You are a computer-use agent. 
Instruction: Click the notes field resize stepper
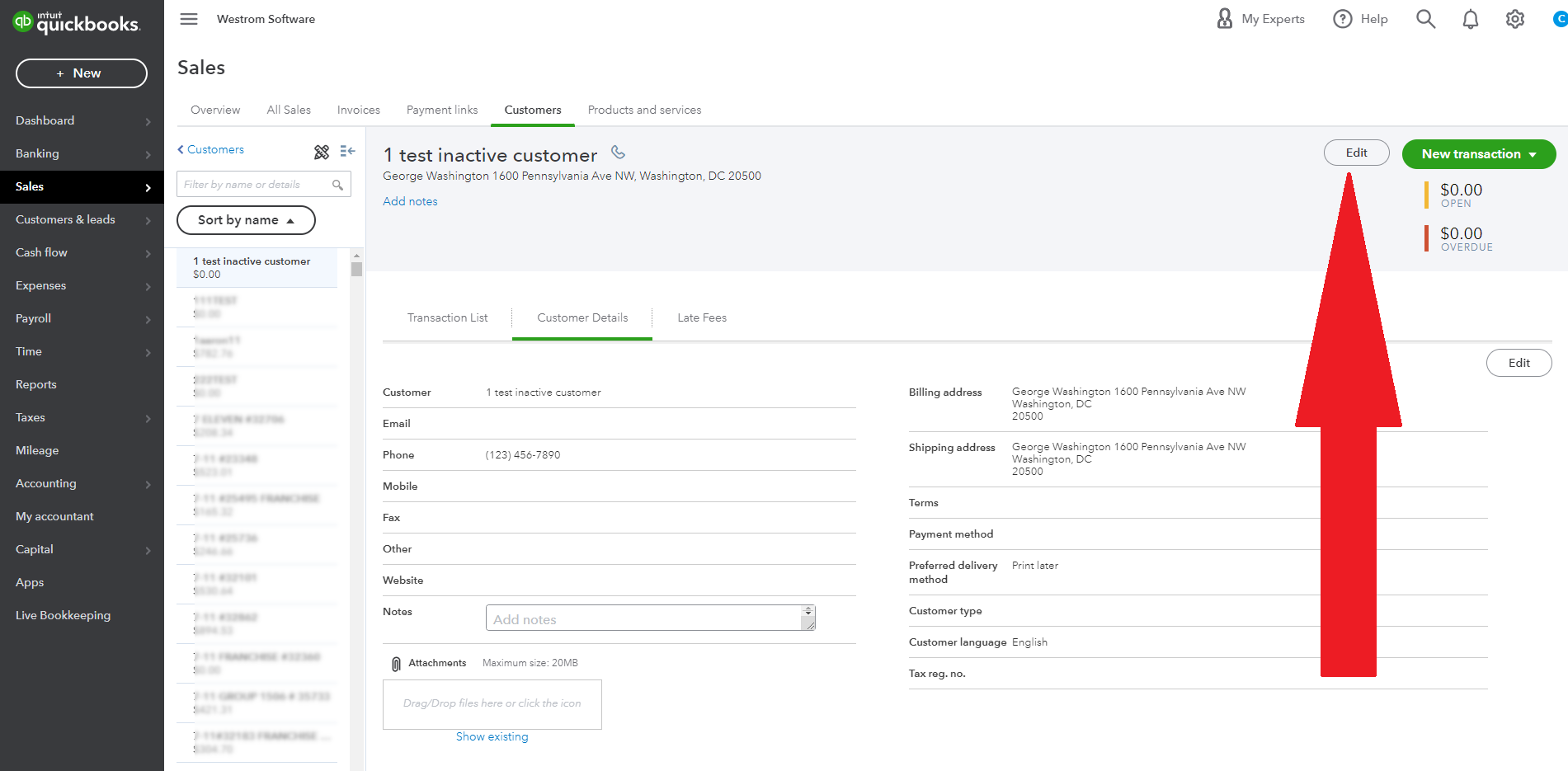pyautogui.click(x=808, y=612)
